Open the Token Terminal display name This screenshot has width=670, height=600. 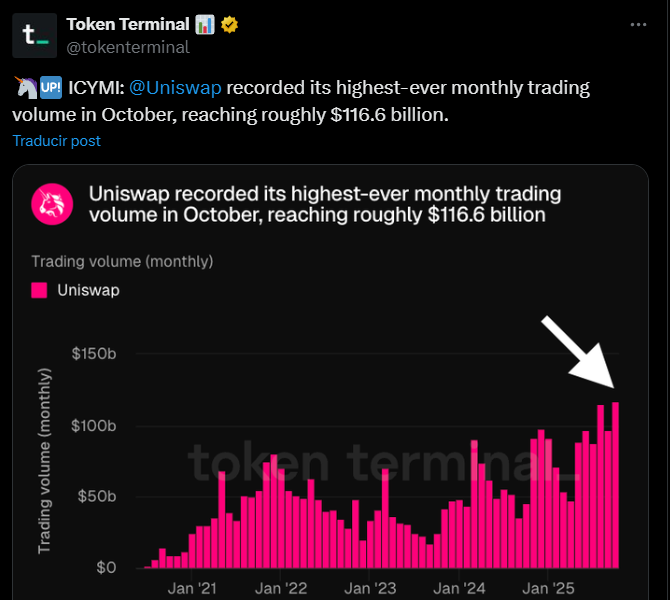point(127,24)
